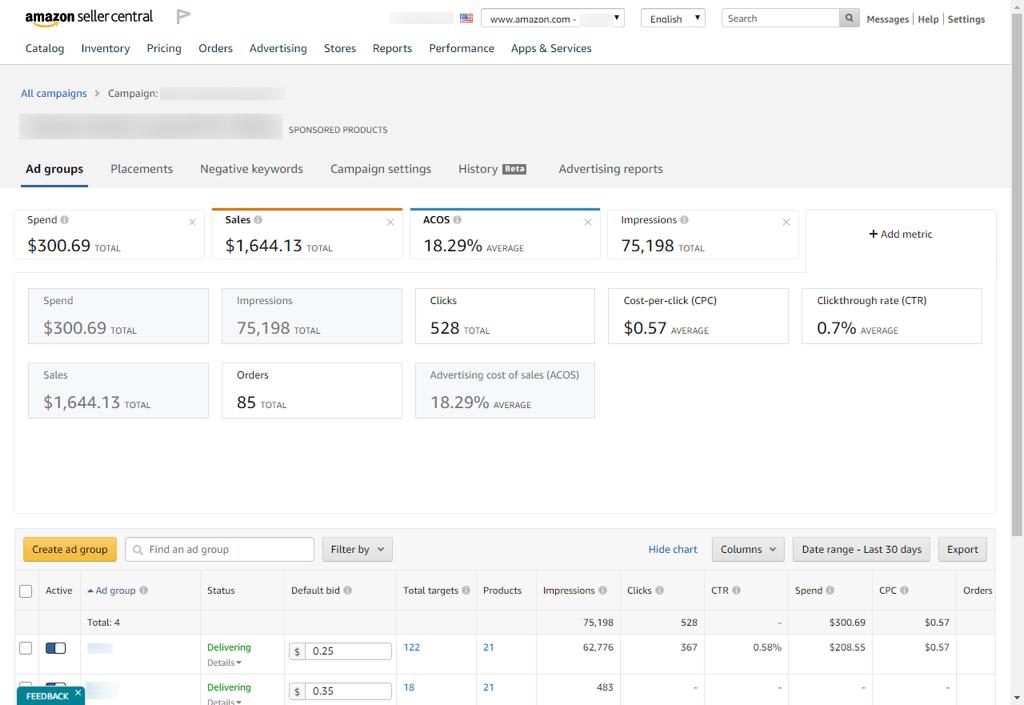Switch to the Campaign settings tab
1024x705 pixels.
click(381, 169)
